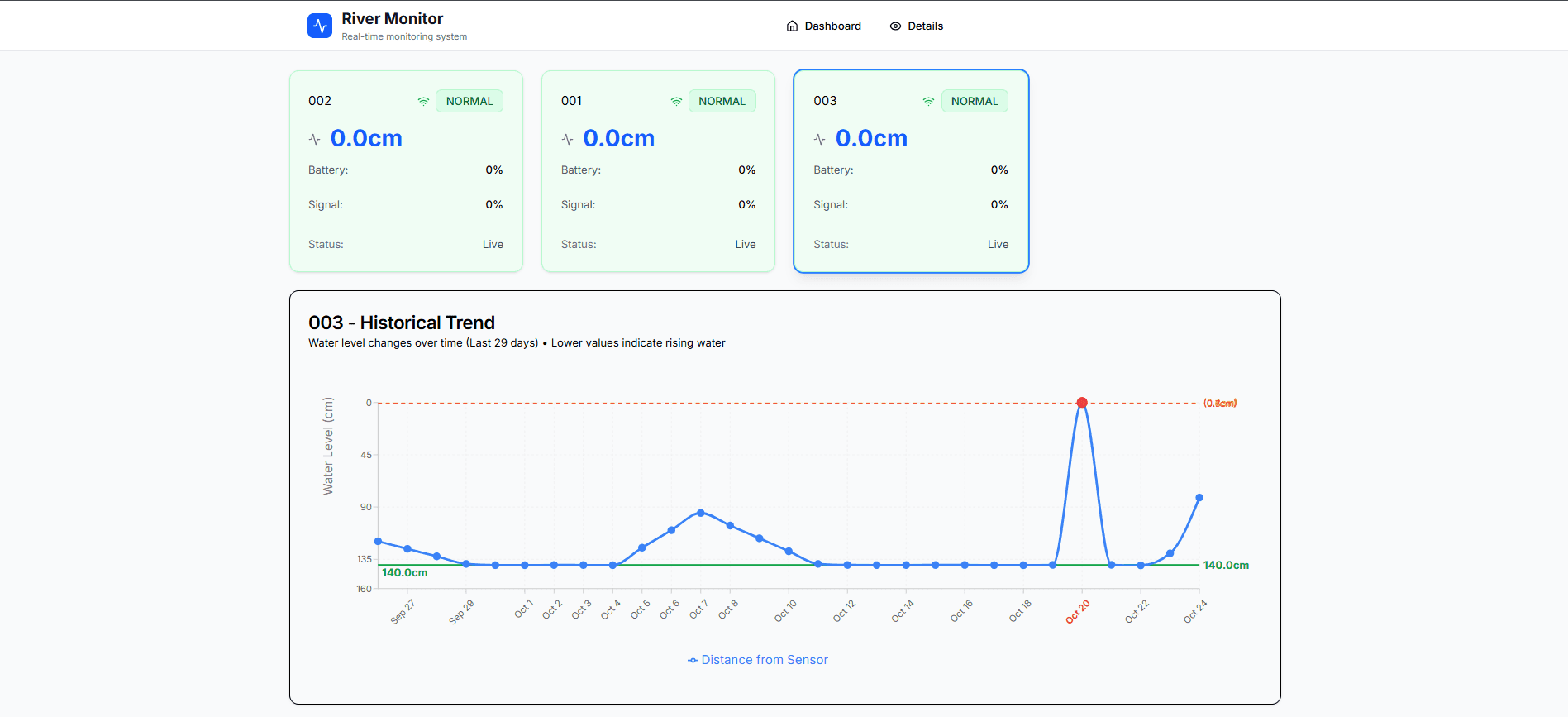Click the red Oct 20 axis label
The height and width of the screenshot is (717, 1568).
coord(1078,612)
